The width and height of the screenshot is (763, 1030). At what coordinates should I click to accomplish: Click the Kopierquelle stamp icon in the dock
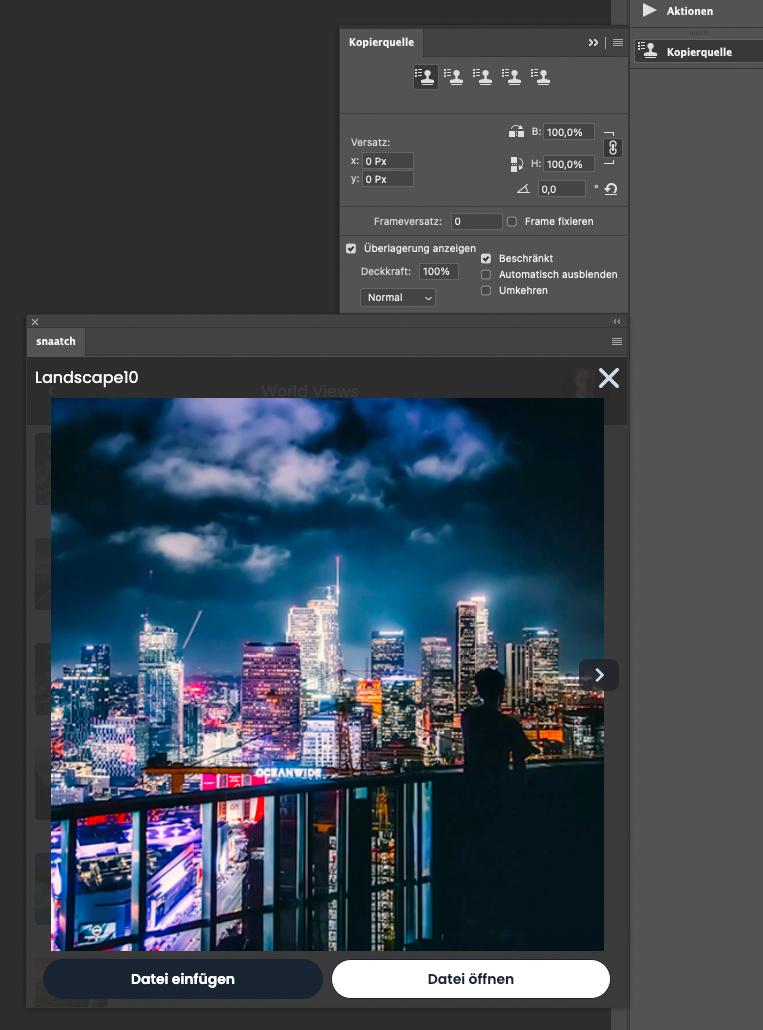point(648,51)
